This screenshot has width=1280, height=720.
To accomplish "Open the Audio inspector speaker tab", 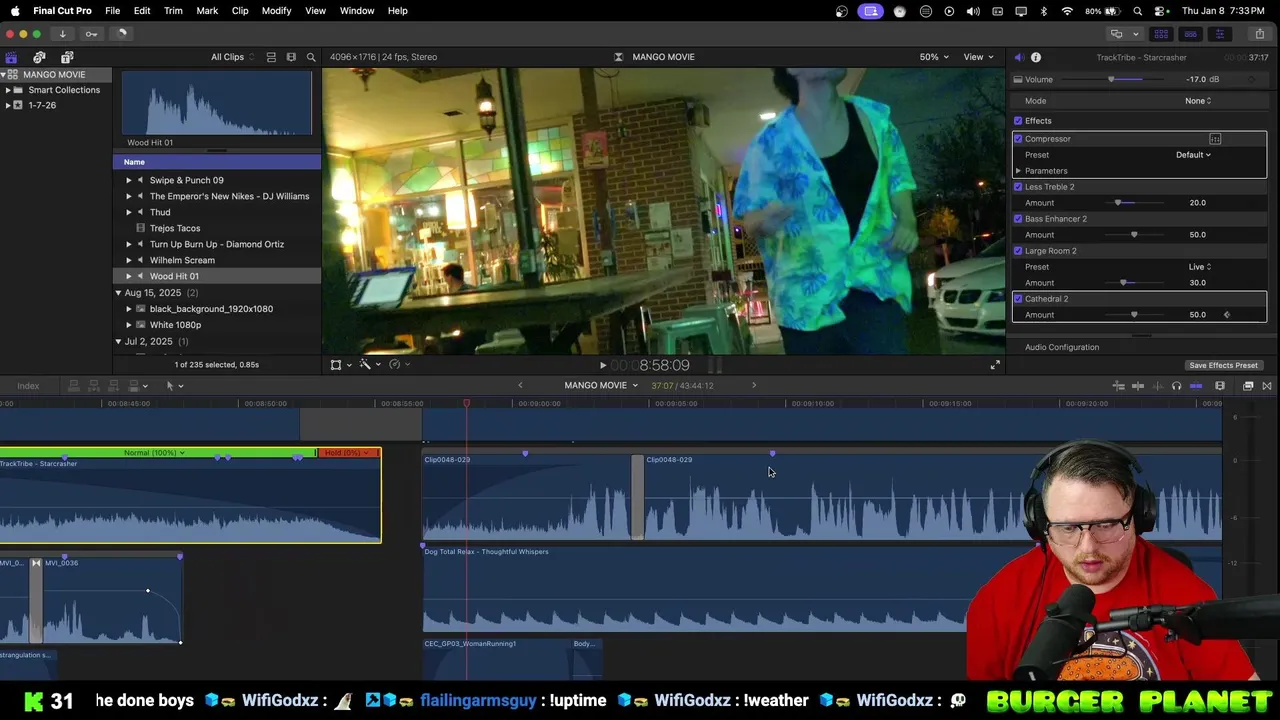I will pyautogui.click(x=1018, y=57).
